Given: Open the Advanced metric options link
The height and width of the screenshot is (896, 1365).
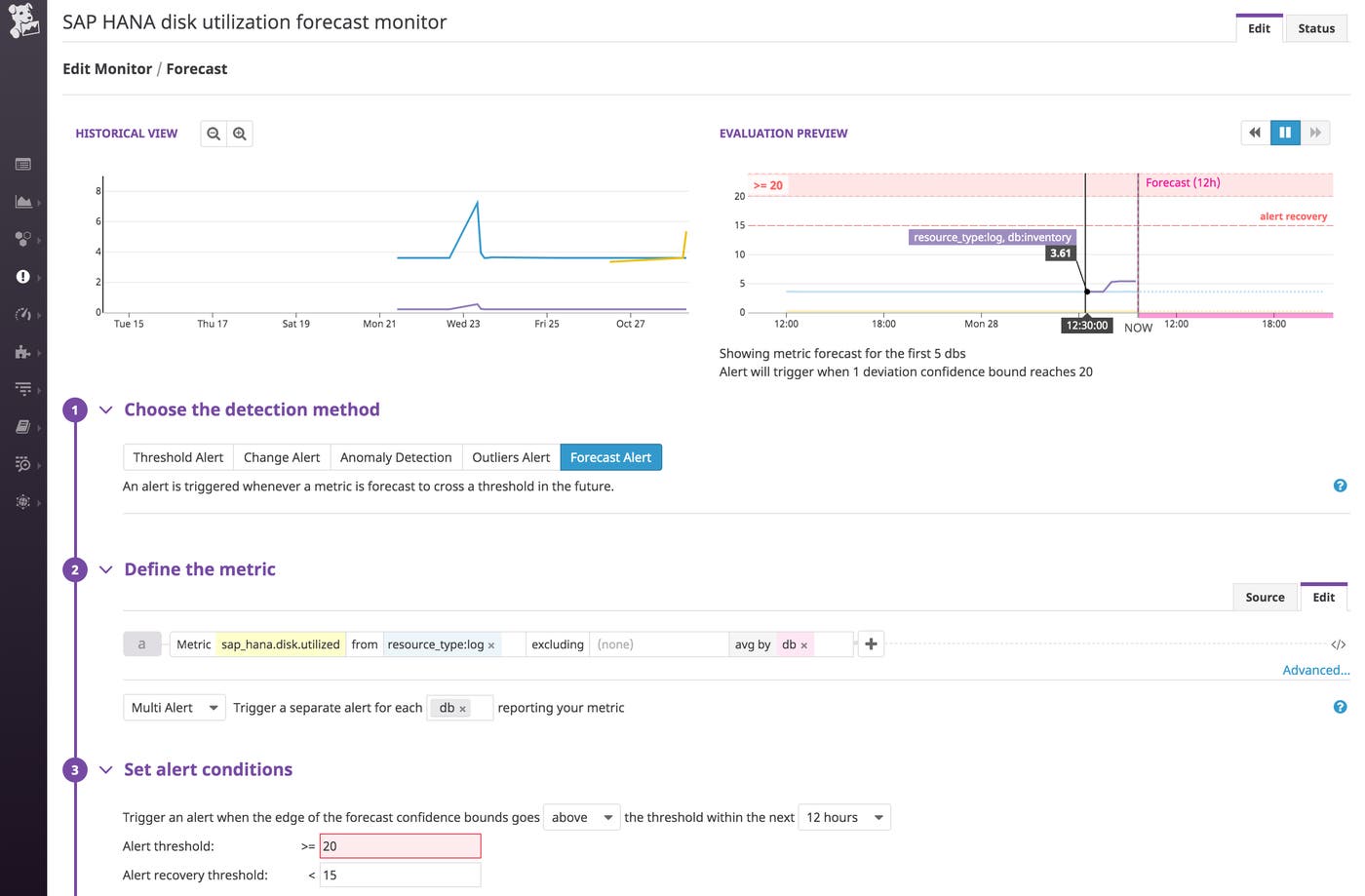Looking at the screenshot, I should 1315,670.
